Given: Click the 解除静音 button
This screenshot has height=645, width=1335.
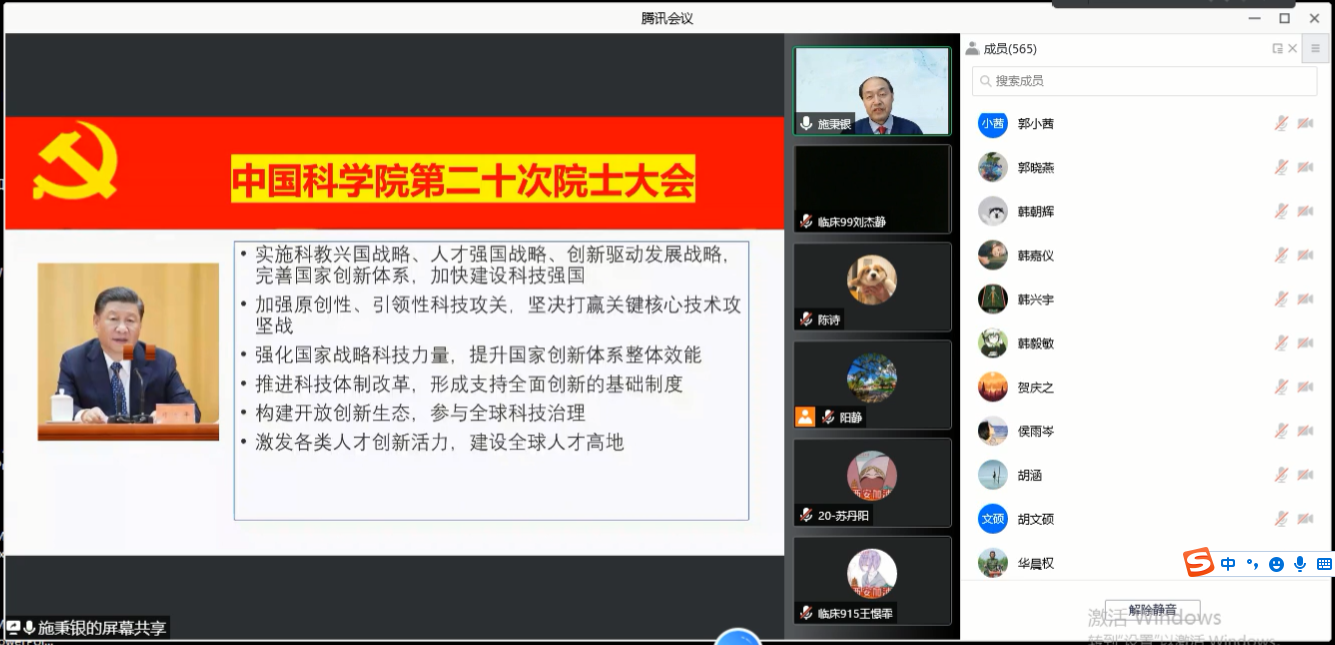Looking at the screenshot, I should (1152, 610).
